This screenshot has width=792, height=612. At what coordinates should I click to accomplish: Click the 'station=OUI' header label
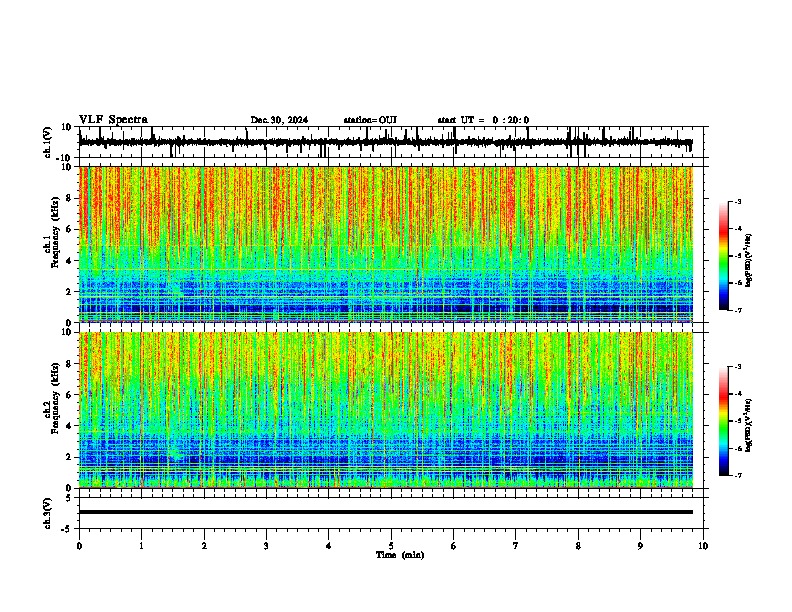coord(370,120)
